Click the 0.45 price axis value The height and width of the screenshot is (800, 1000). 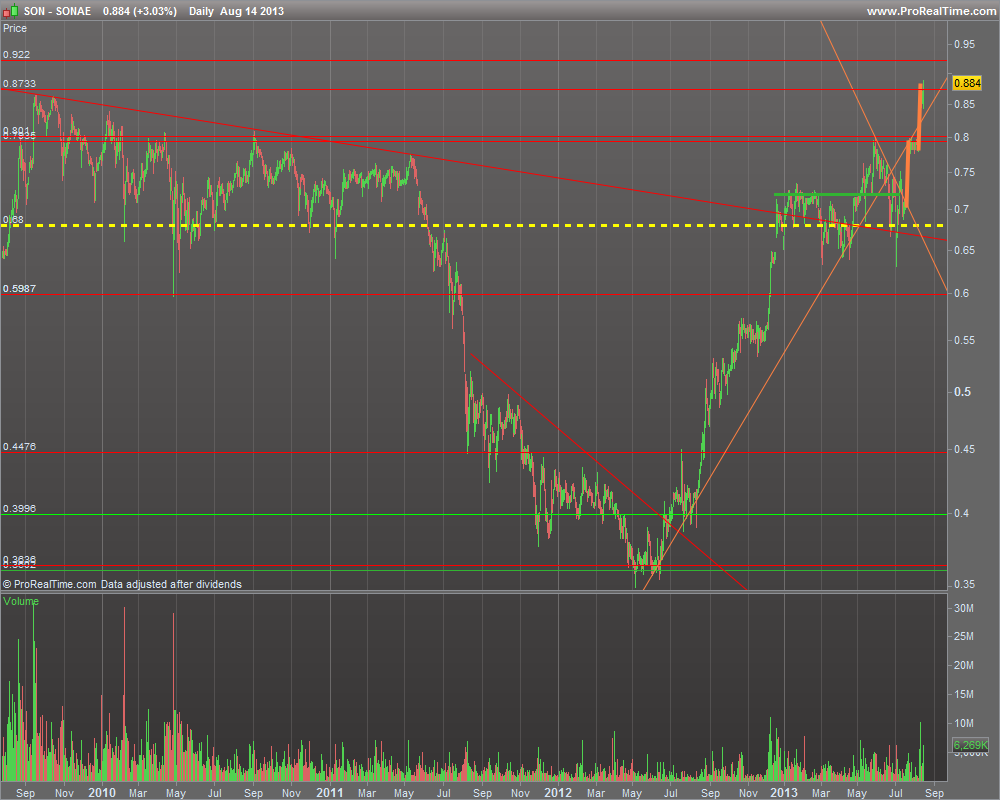pyautogui.click(x=964, y=449)
